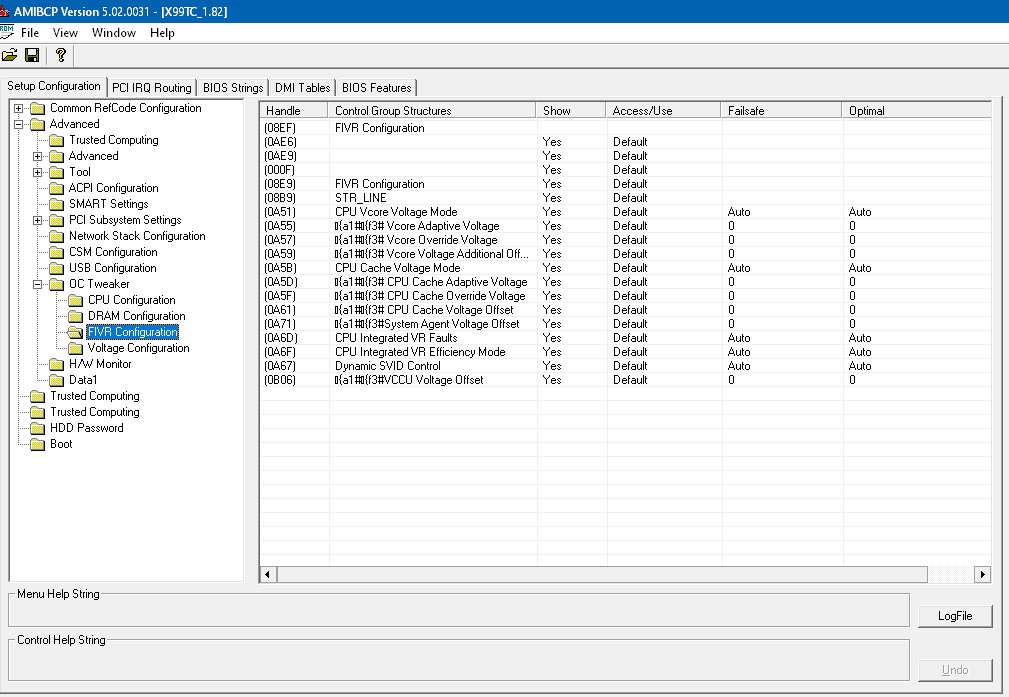The width and height of the screenshot is (1009, 697).
Task: Click the folder icon beside ACPI Configuration
Action: click(57, 188)
